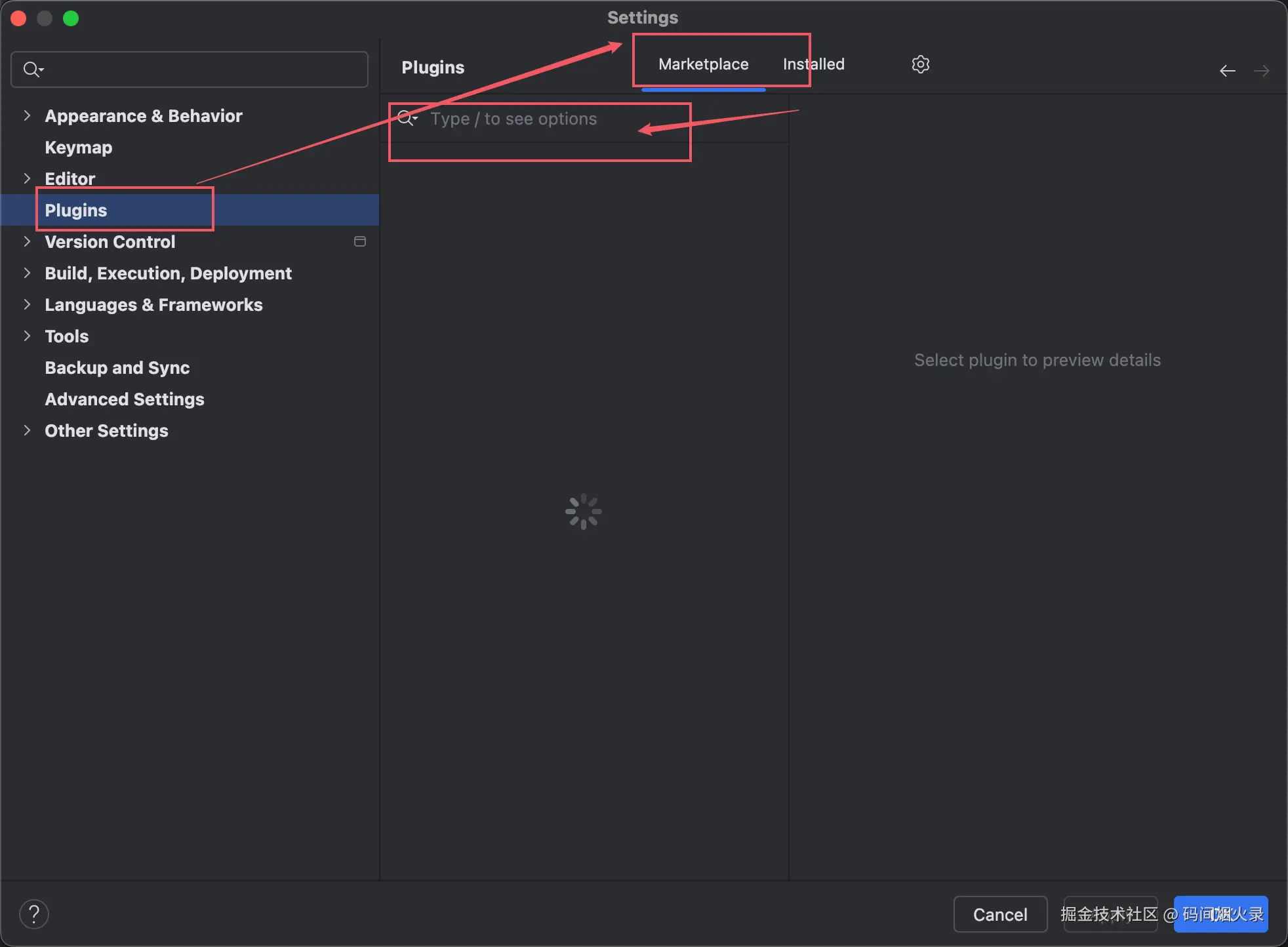The image size is (1288, 947).
Task: Click the settings search magnifier icon
Action: (x=32, y=69)
